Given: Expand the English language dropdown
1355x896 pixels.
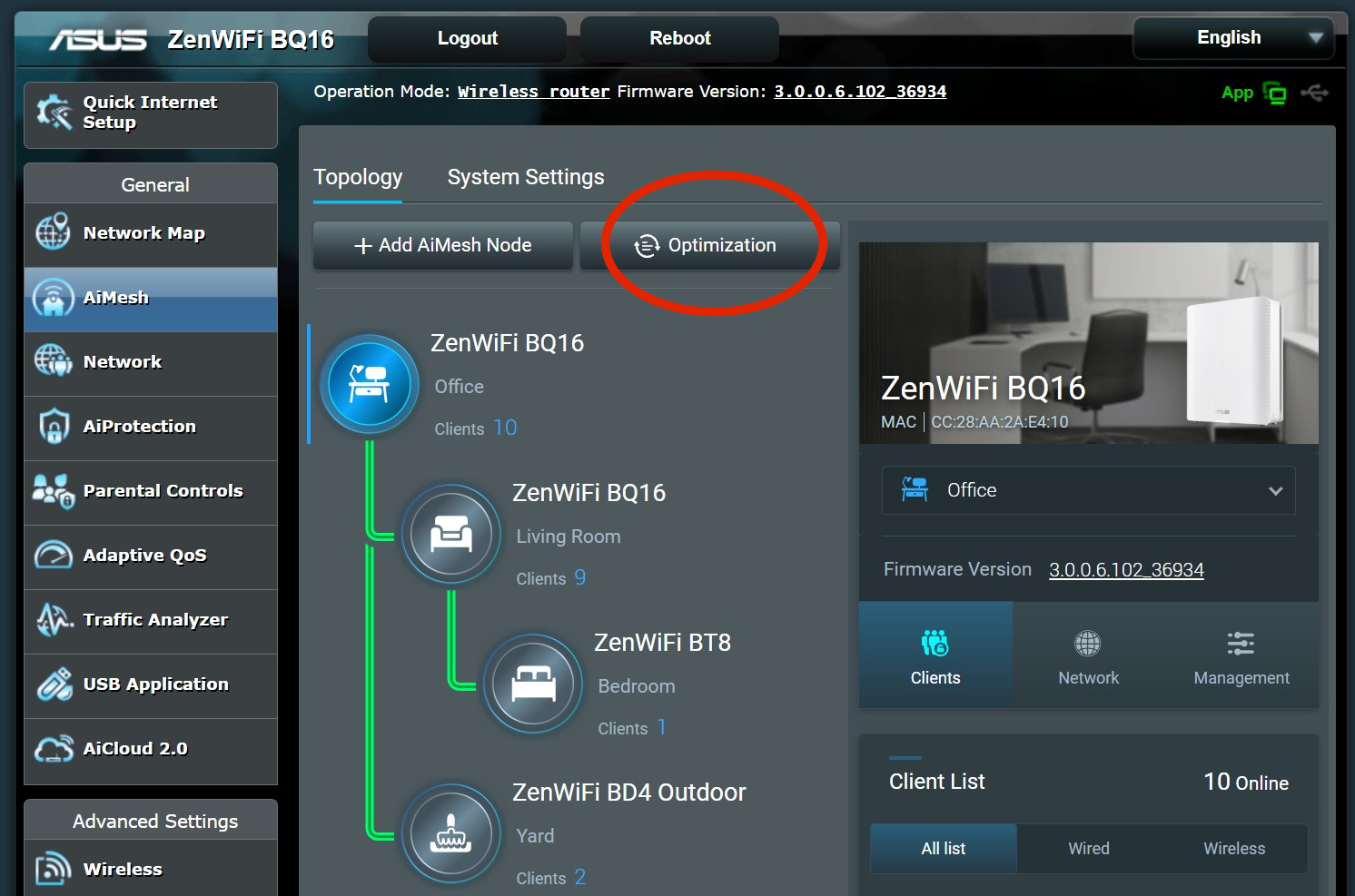Looking at the screenshot, I should 1232,38.
